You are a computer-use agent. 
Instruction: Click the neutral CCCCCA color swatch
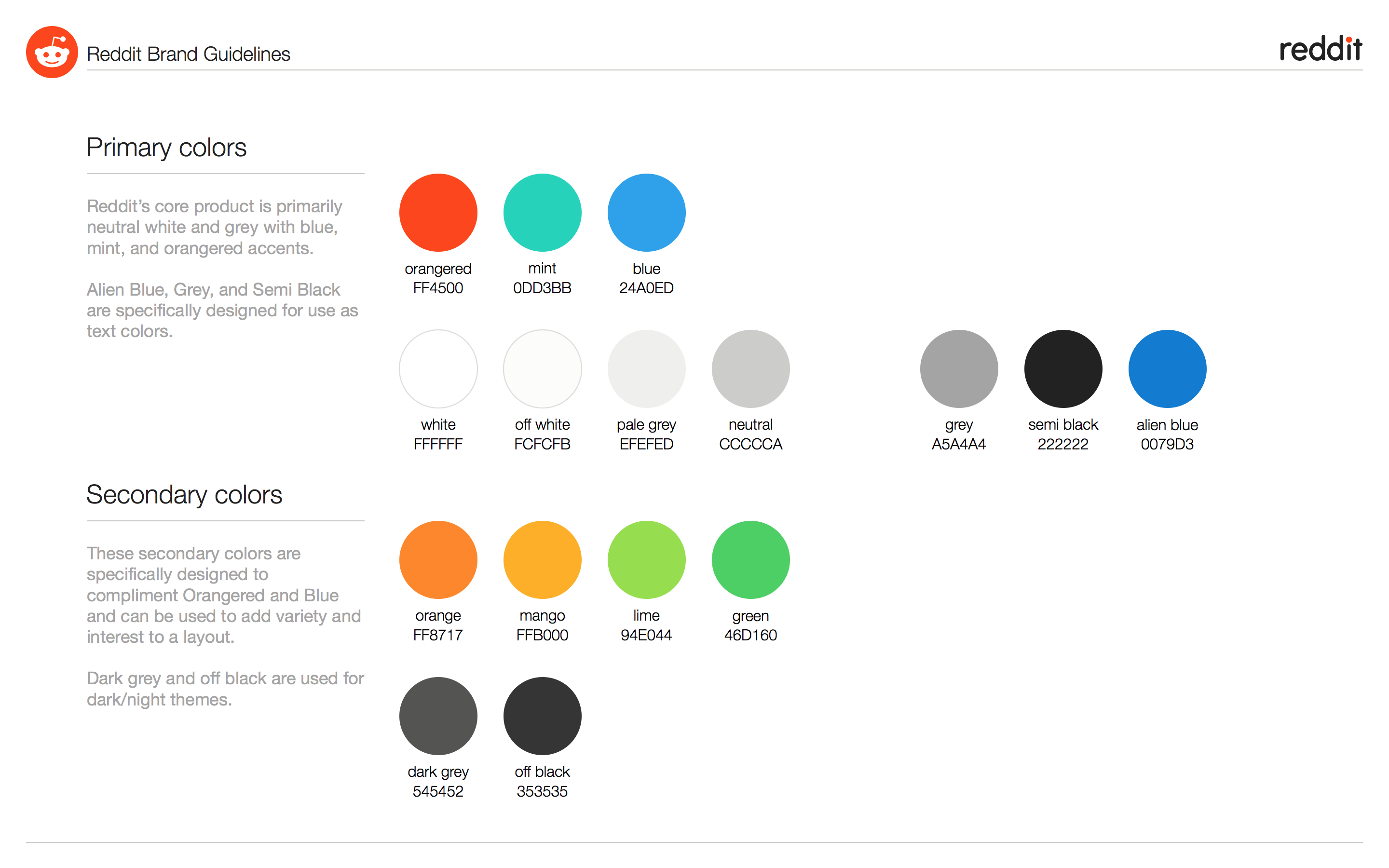pyautogui.click(x=750, y=368)
